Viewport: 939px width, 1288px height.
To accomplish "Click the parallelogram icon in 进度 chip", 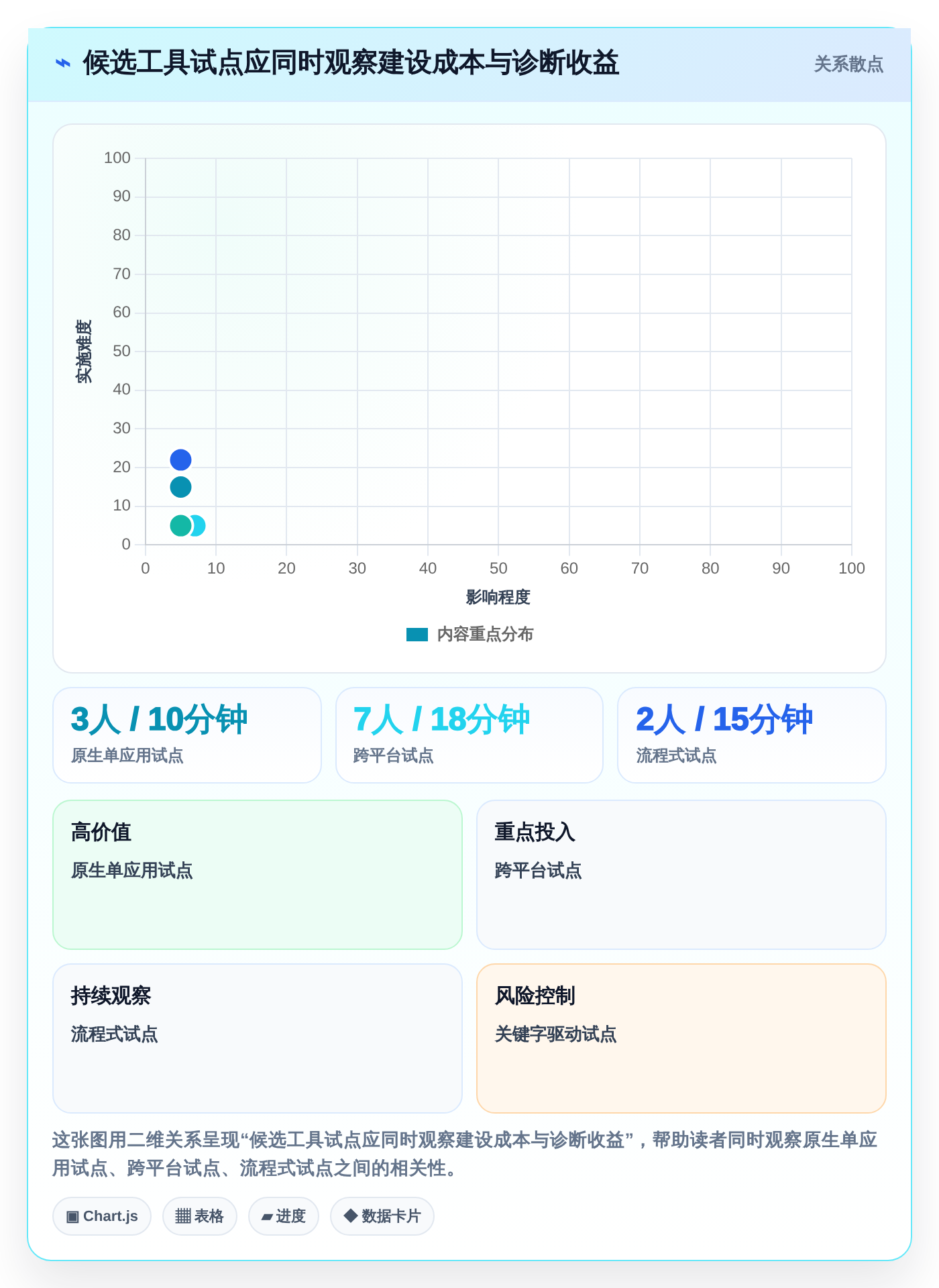I will point(267,1217).
